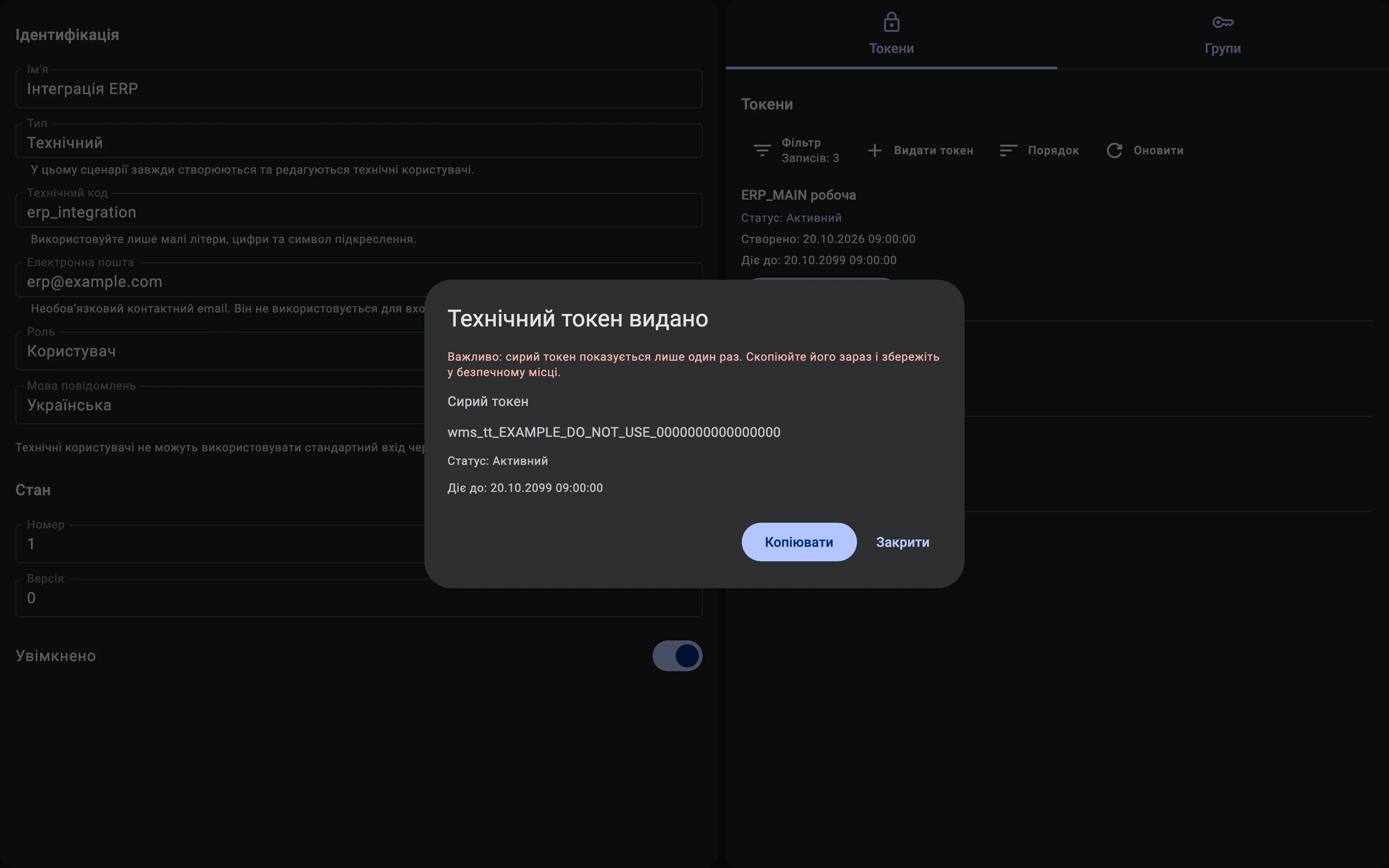
Task: Open the Фільтр filter icon
Action: 762,150
